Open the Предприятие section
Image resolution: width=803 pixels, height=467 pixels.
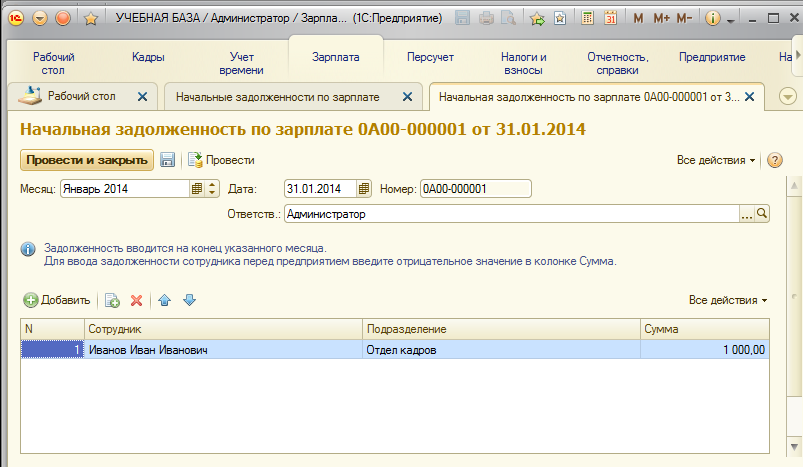point(712,57)
